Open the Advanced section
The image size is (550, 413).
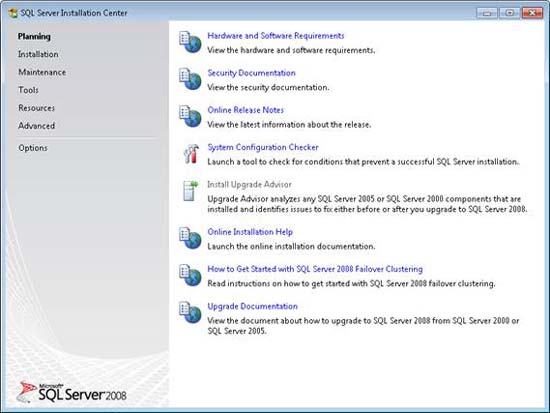(x=36, y=126)
